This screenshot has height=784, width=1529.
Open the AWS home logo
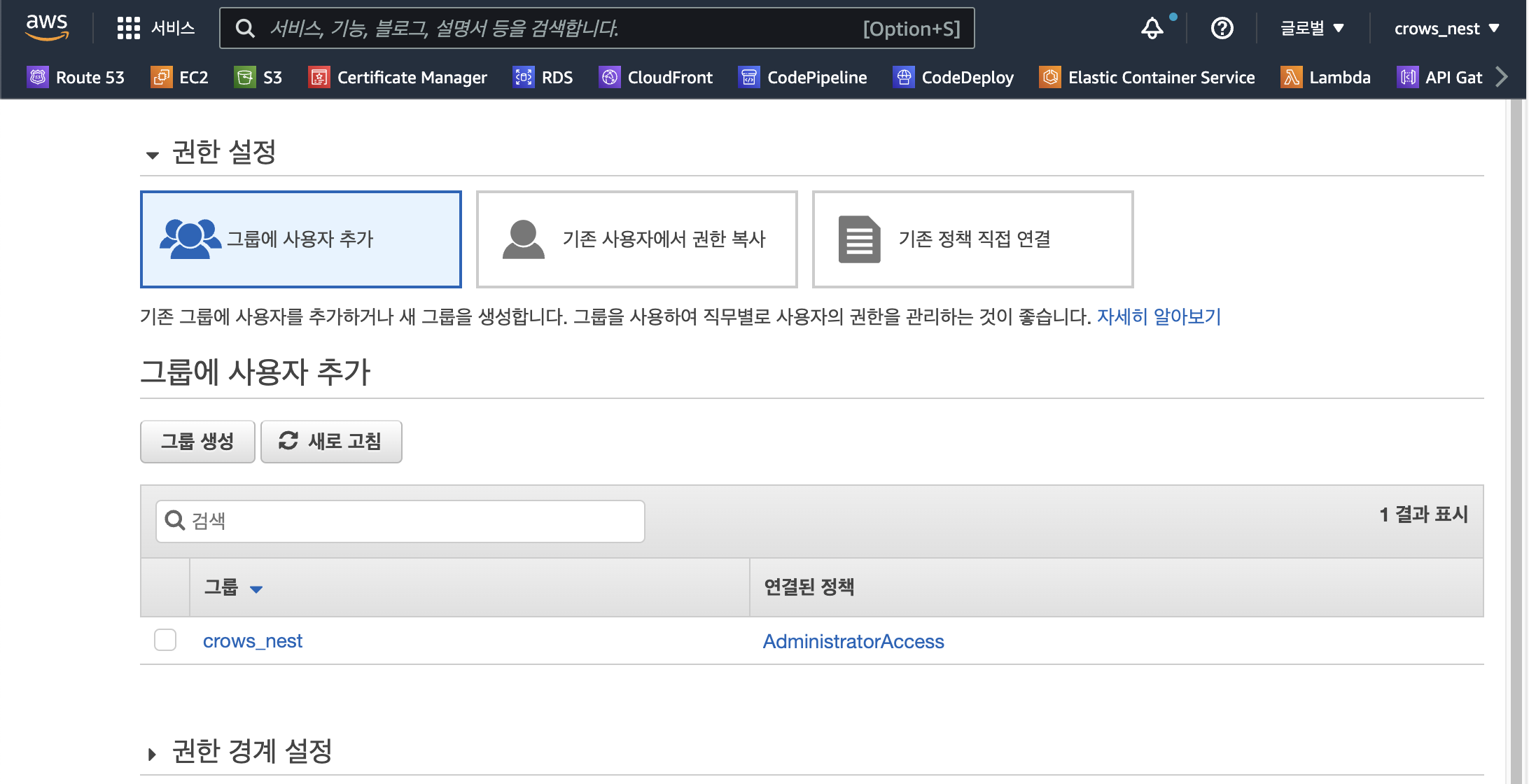coord(46,28)
